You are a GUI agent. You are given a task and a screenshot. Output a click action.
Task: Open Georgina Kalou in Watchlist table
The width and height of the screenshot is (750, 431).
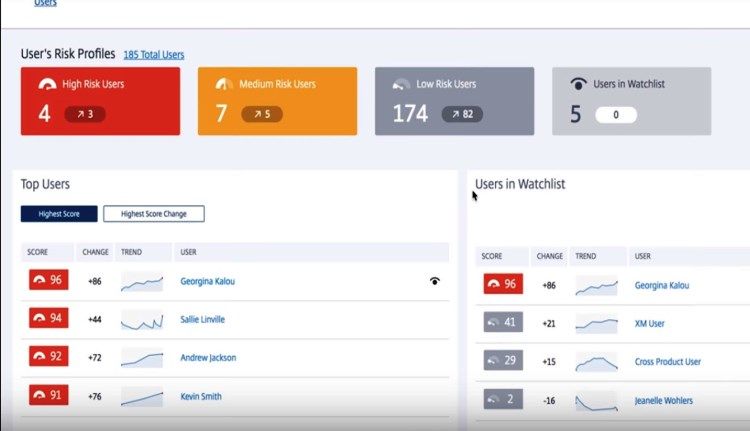tap(662, 286)
